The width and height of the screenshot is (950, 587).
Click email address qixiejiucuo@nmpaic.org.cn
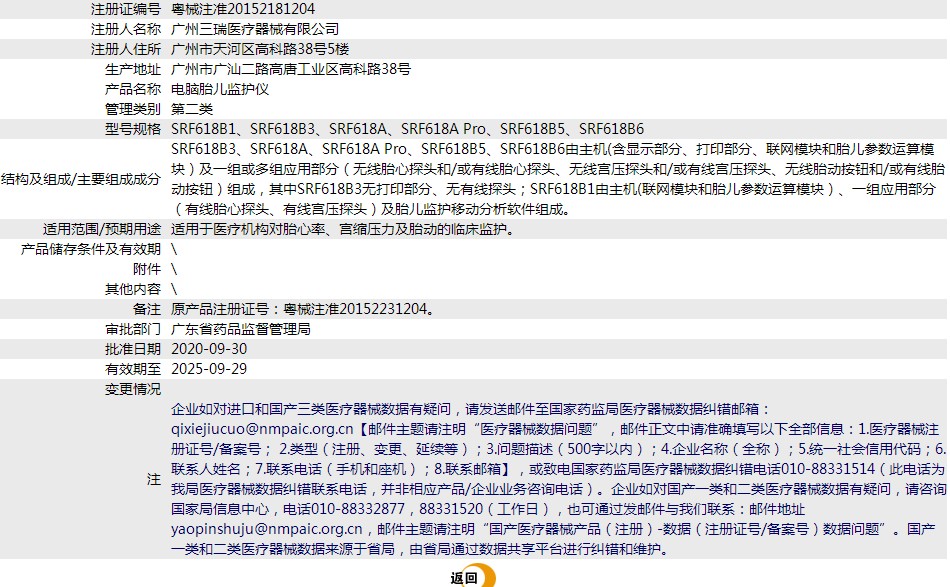(x=262, y=429)
